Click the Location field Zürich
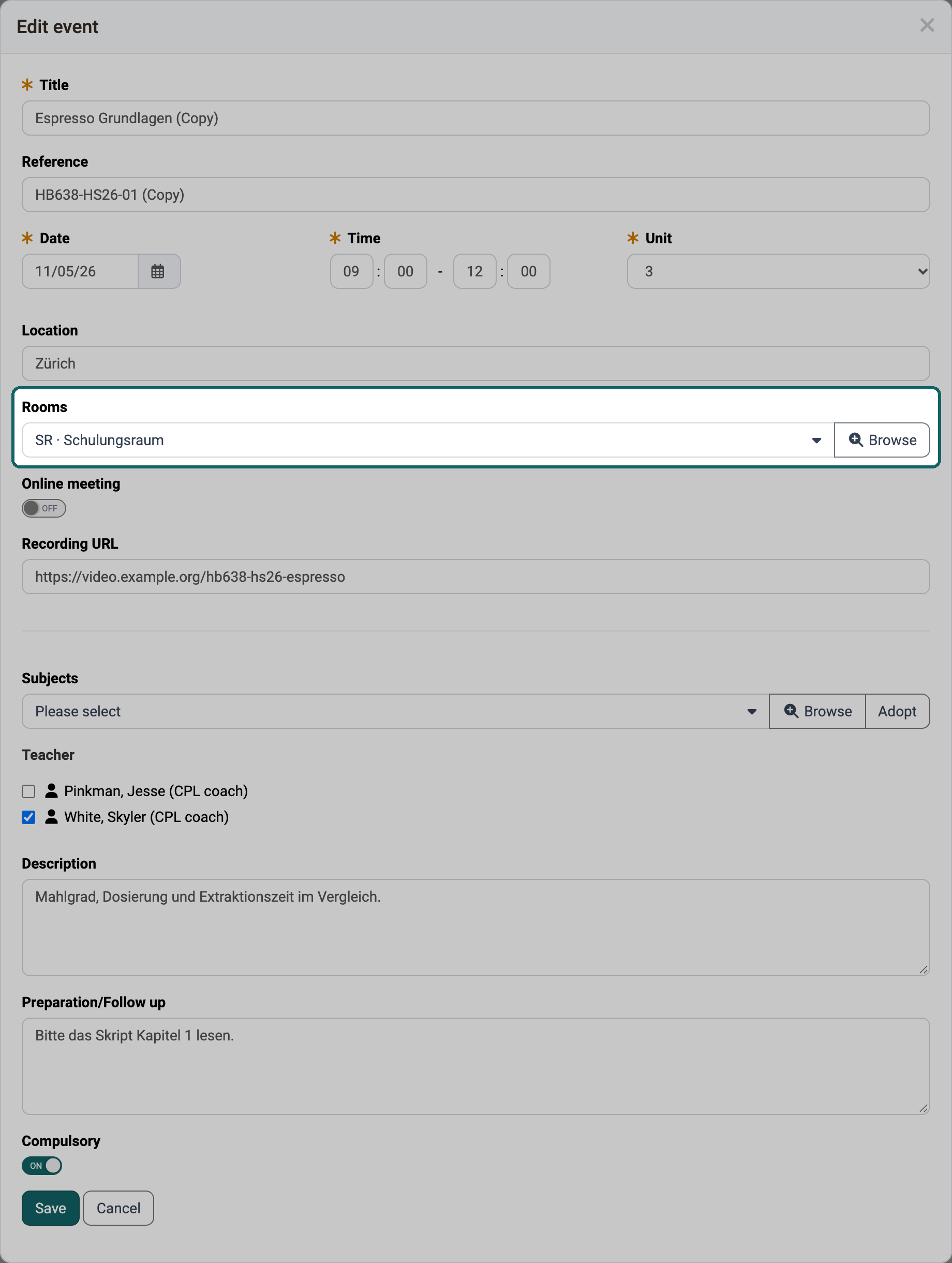952x1263 pixels. click(x=475, y=364)
